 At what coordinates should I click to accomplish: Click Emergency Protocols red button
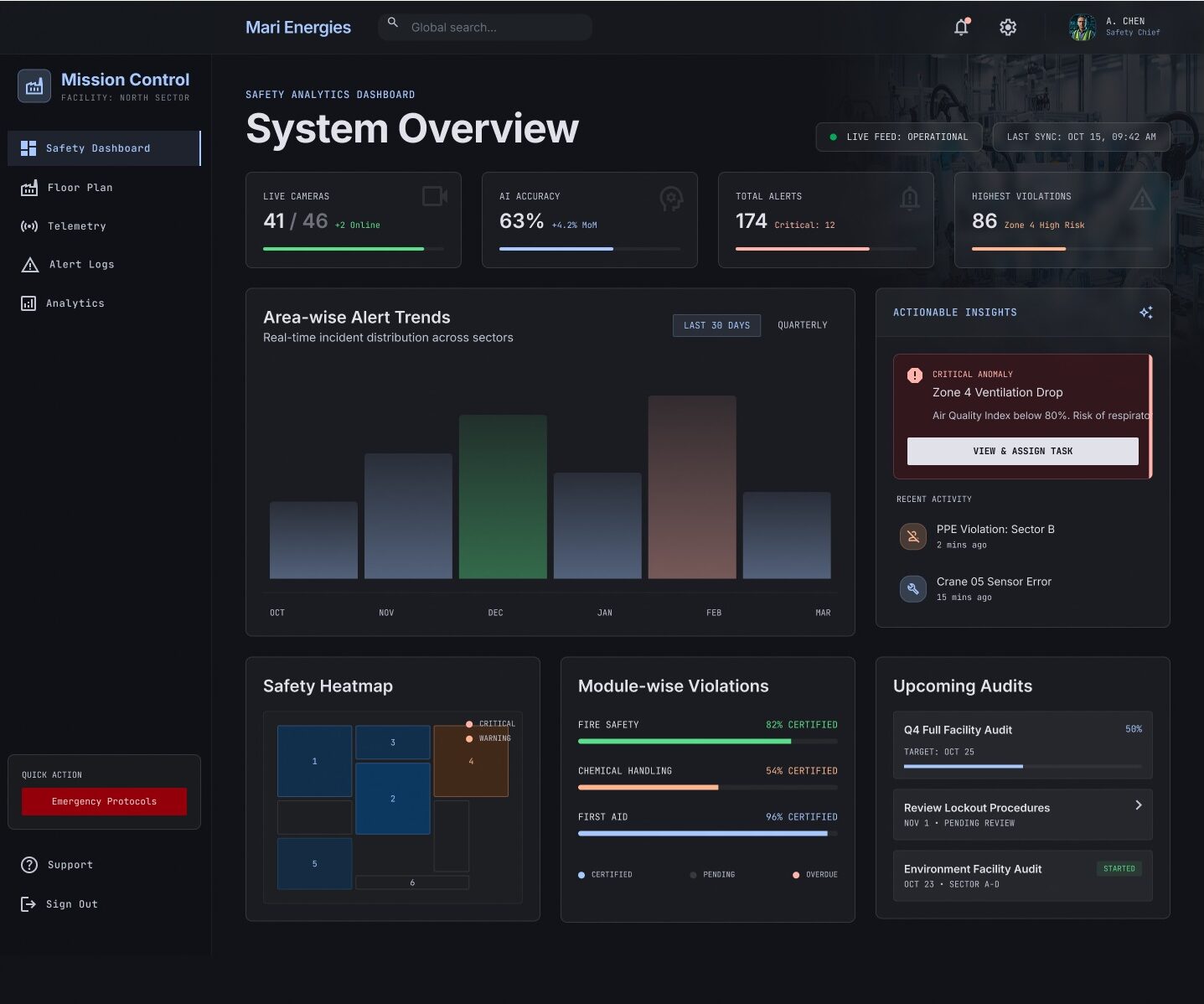click(x=104, y=802)
